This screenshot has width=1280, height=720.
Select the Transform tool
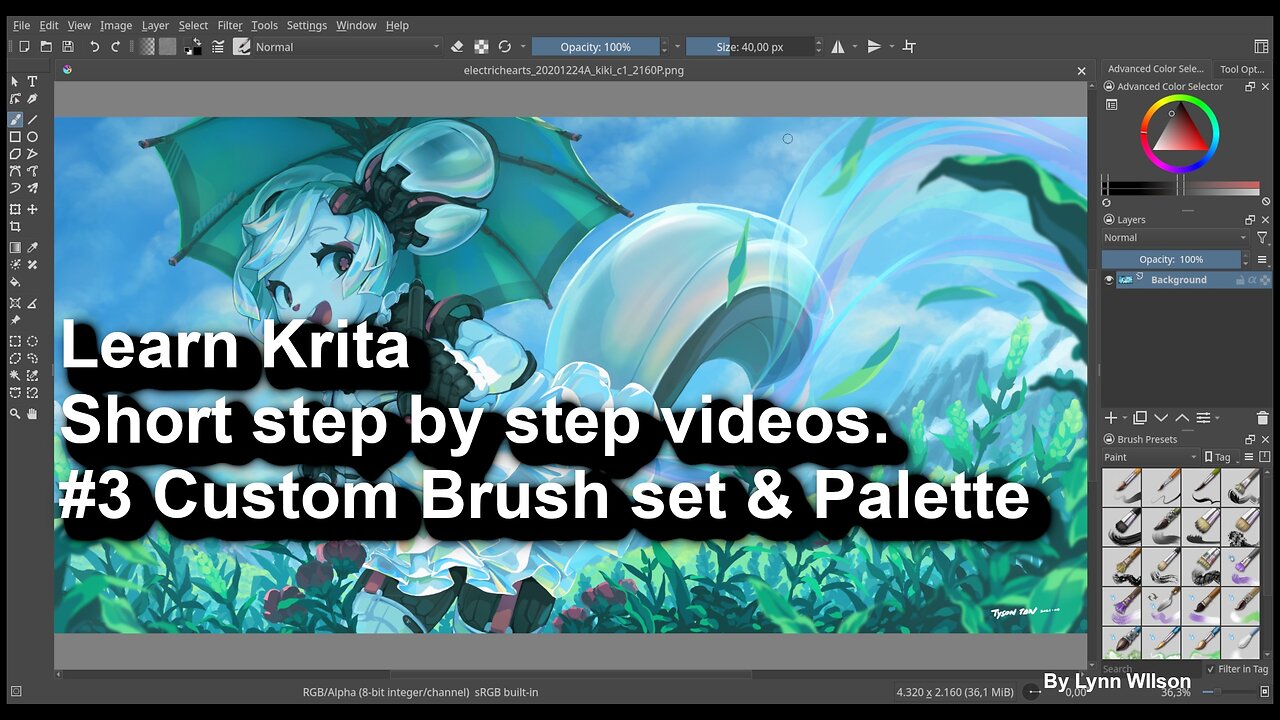point(15,210)
